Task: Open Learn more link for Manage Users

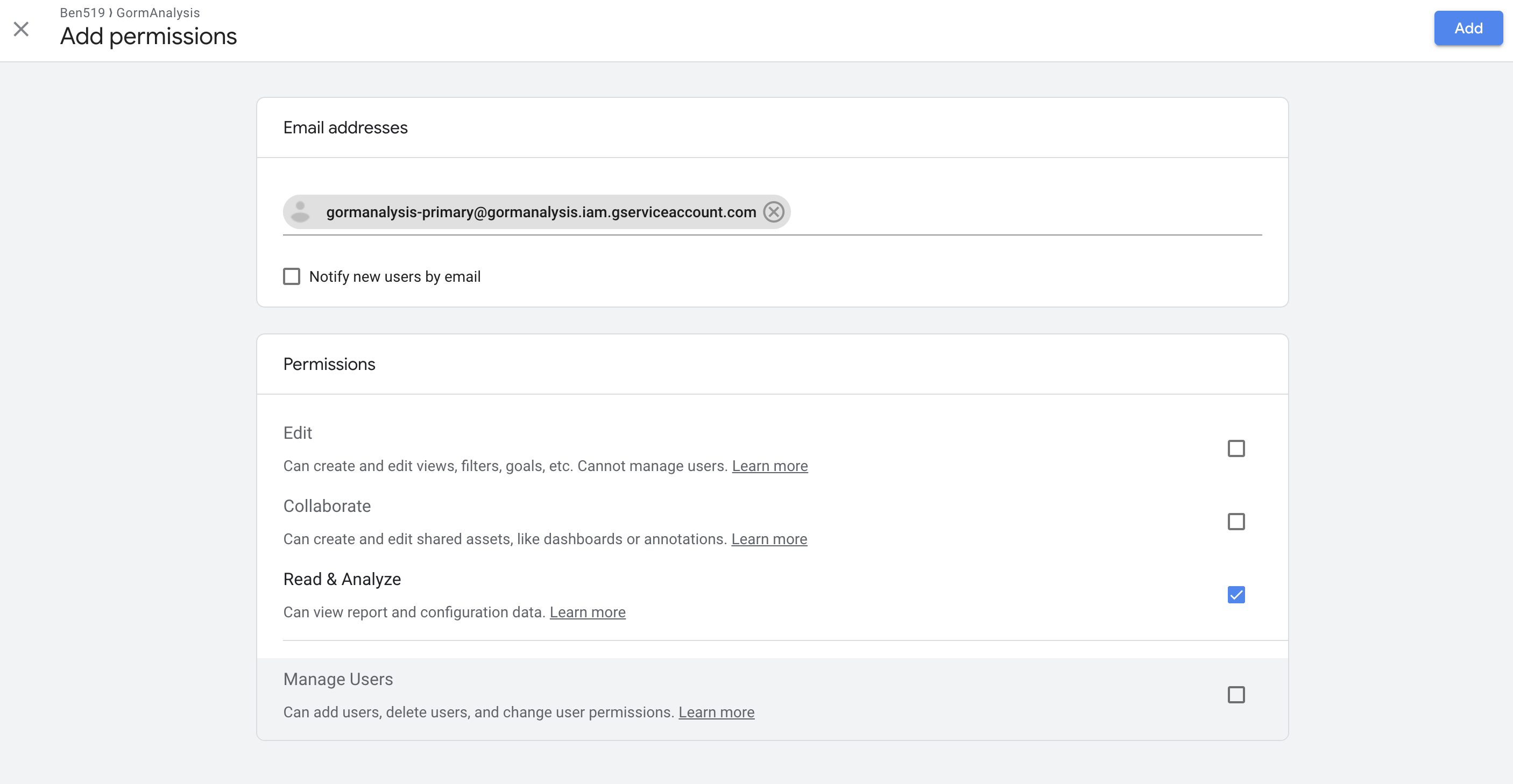Action: (717, 712)
